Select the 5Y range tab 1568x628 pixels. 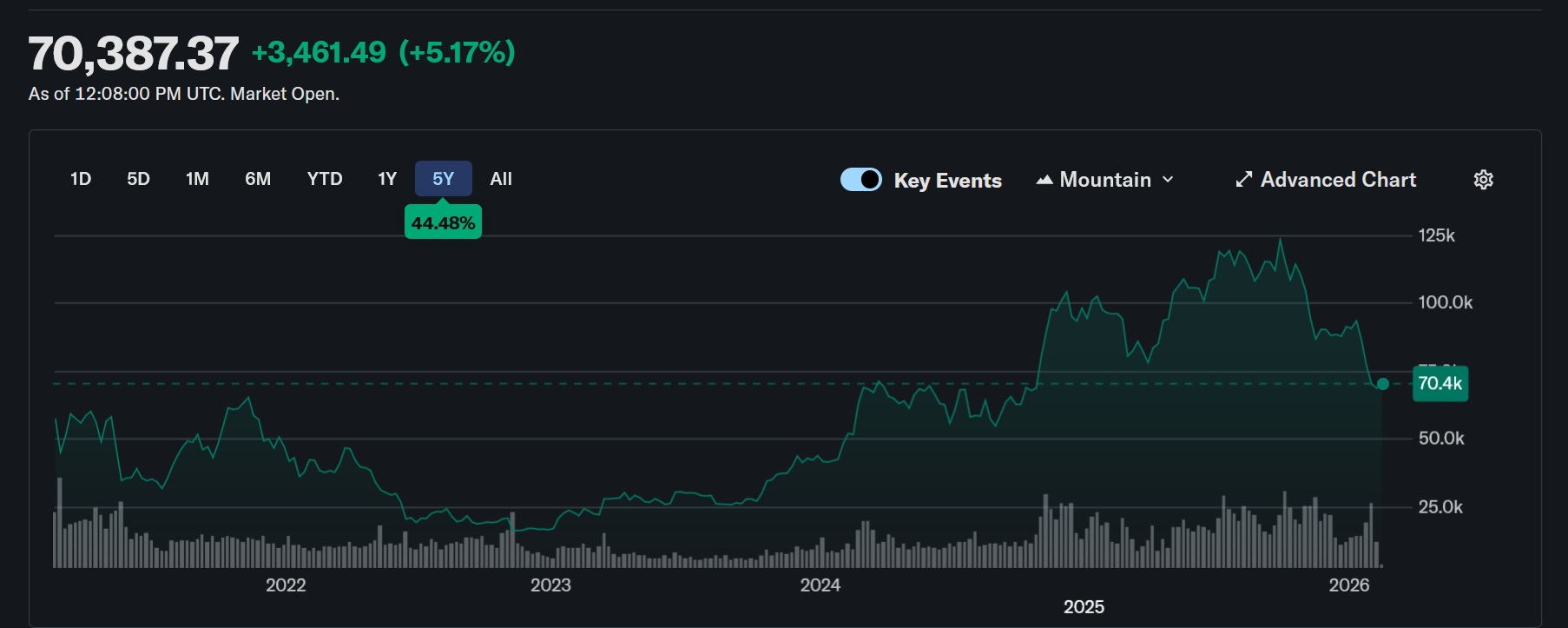click(x=444, y=179)
